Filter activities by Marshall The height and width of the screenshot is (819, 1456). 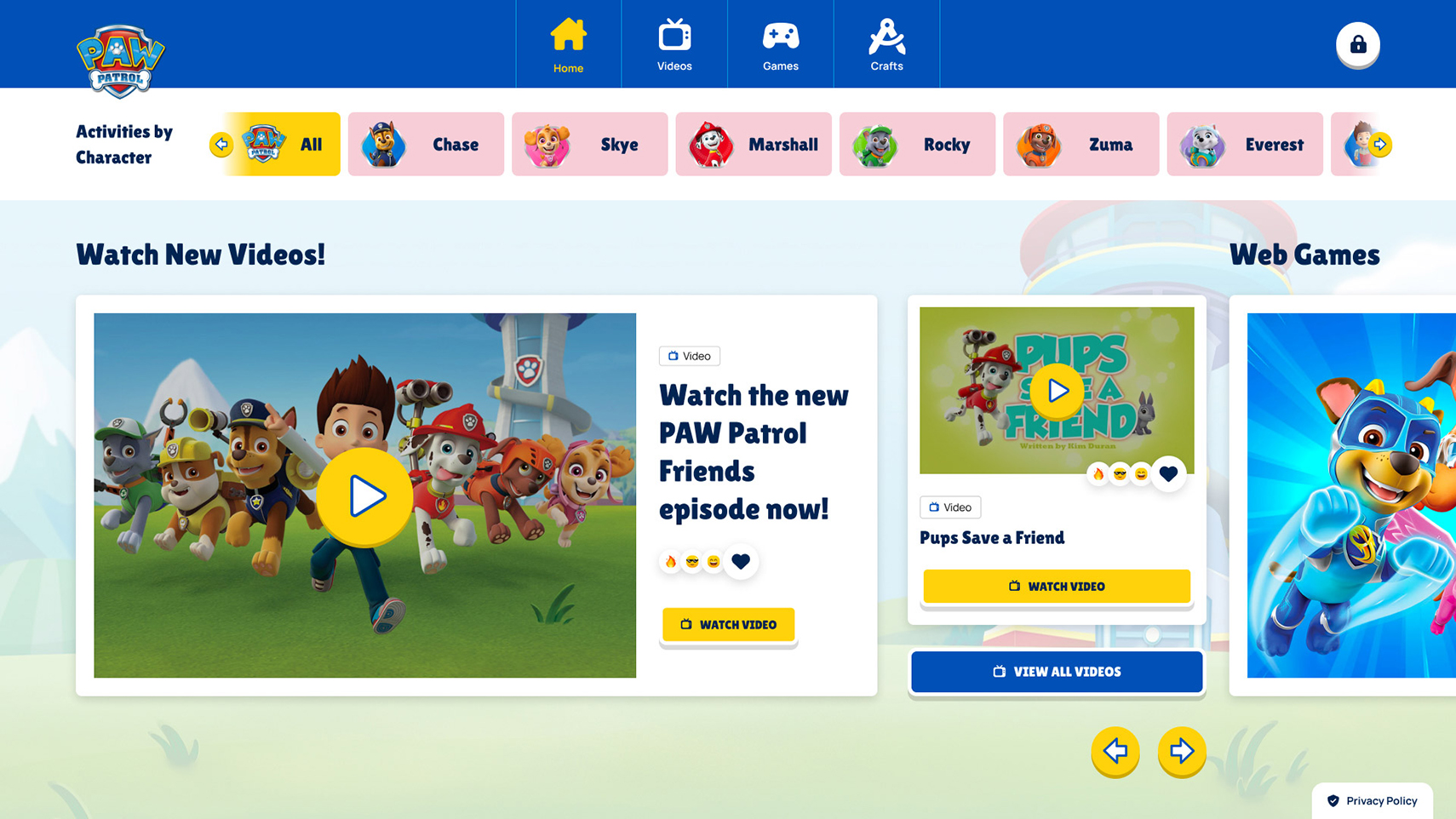[x=754, y=144]
